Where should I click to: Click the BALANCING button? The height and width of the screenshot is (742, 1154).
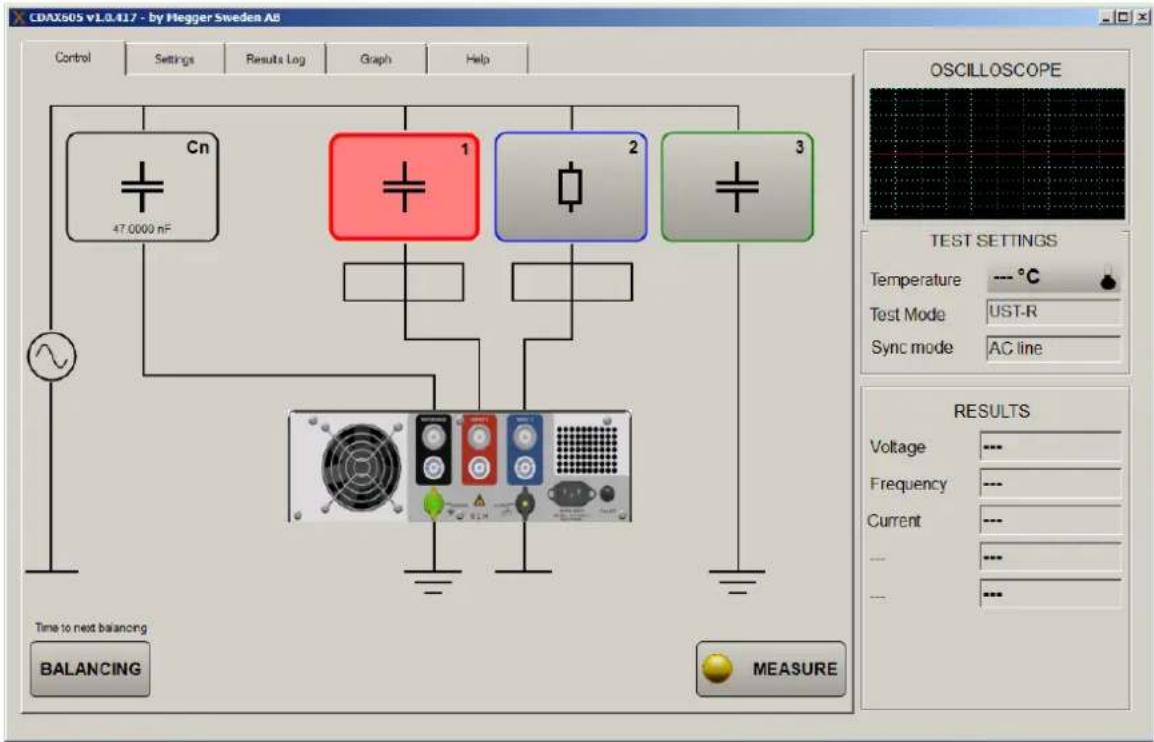pos(91,668)
